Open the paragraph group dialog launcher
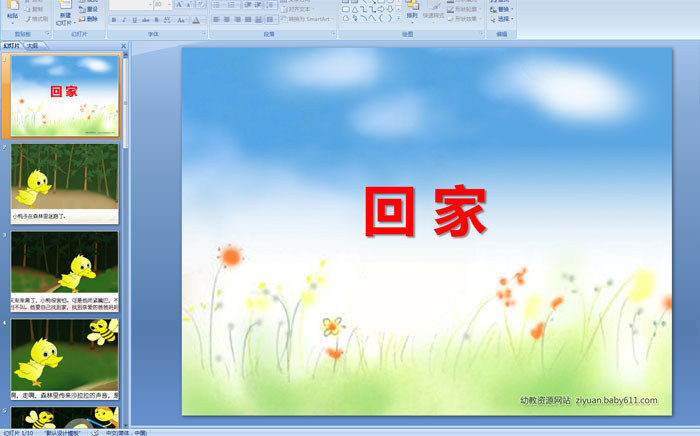The height and width of the screenshot is (436, 700). point(333,33)
